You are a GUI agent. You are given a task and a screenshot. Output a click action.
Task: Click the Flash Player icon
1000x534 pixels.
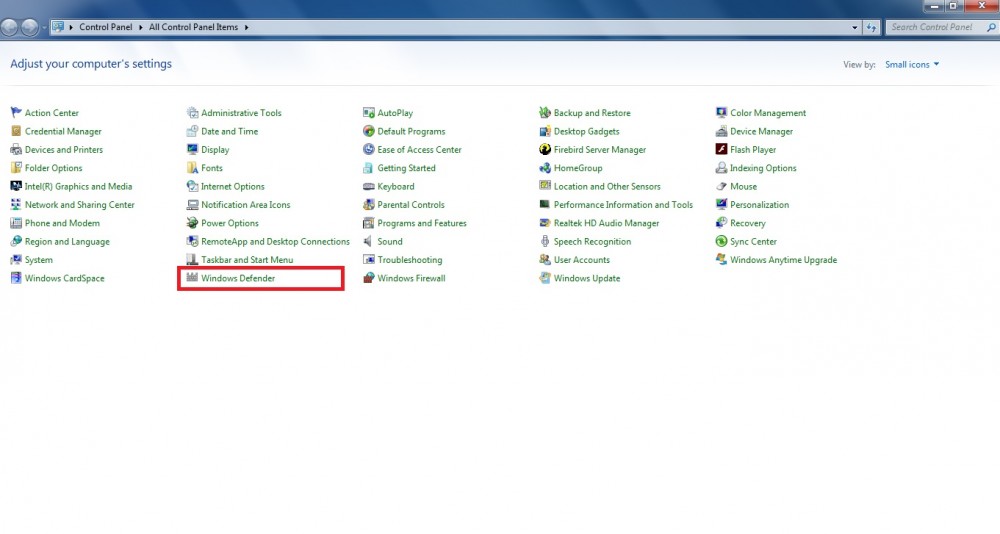pyautogui.click(x=721, y=150)
